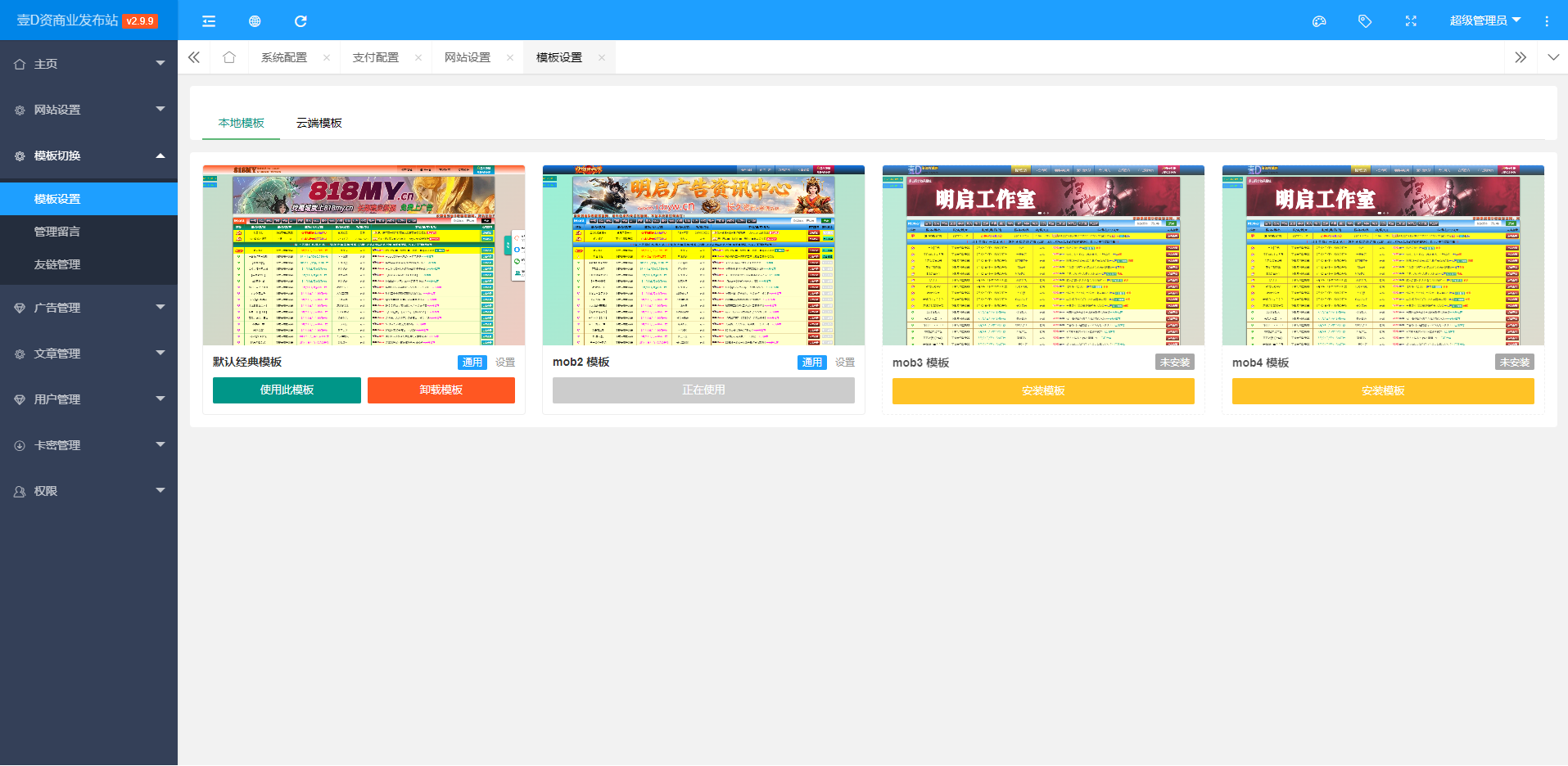Click 使用此模板 for 默认经典模板
Viewport: 1568px width, 766px height.
click(x=287, y=390)
